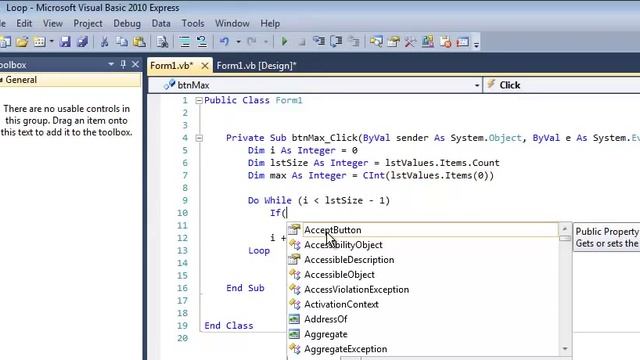This screenshot has height=360, width=640.
Task: Open Solution Explorer from the toolbar icon
Action: pyautogui.click(x=376, y=42)
